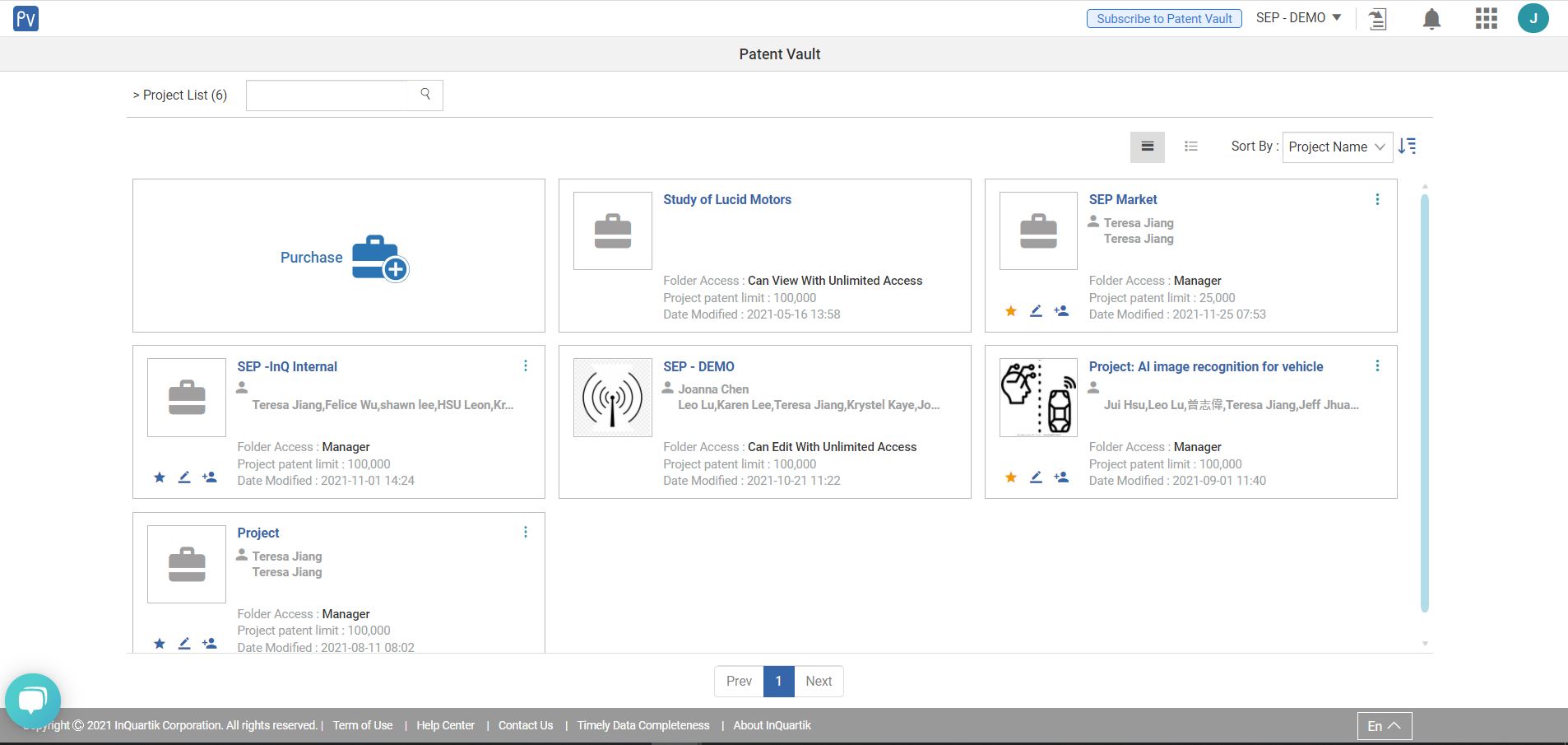Open more options for Project card

[x=526, y=532]
